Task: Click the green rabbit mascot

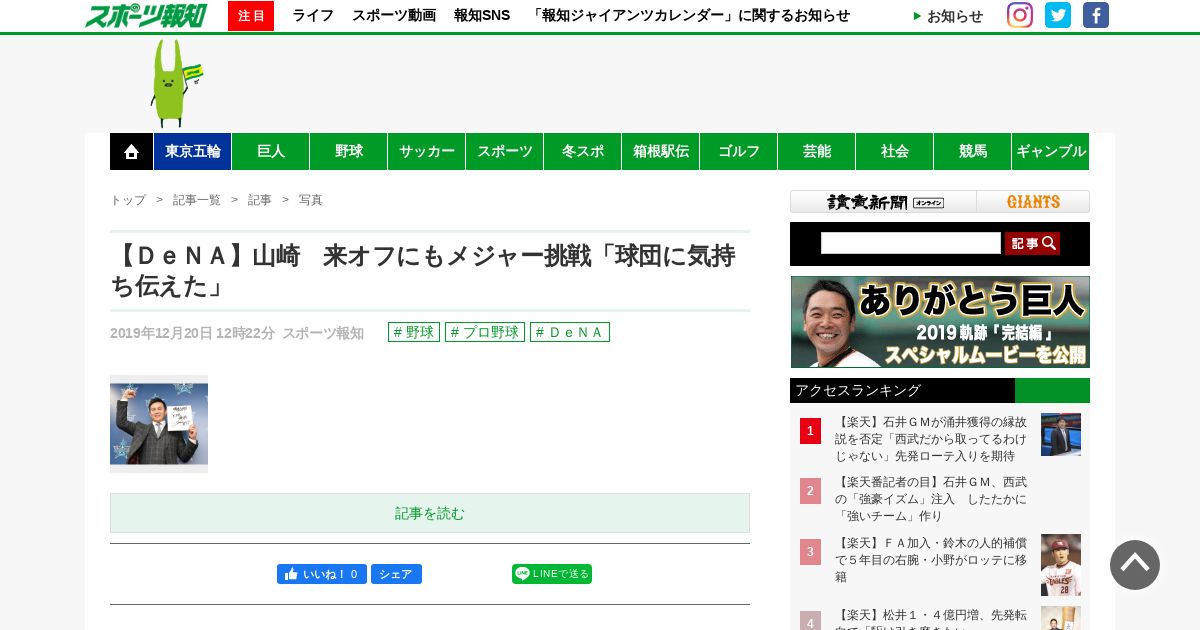Action: pyautogui.click(x=174, y=83)
